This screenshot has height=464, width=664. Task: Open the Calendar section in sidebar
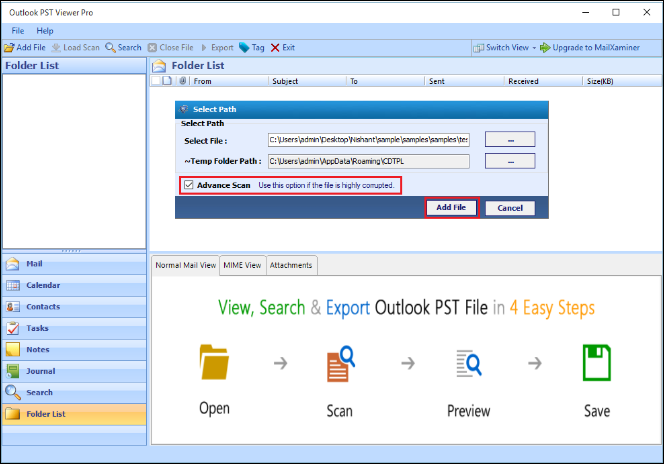point(74,285)
